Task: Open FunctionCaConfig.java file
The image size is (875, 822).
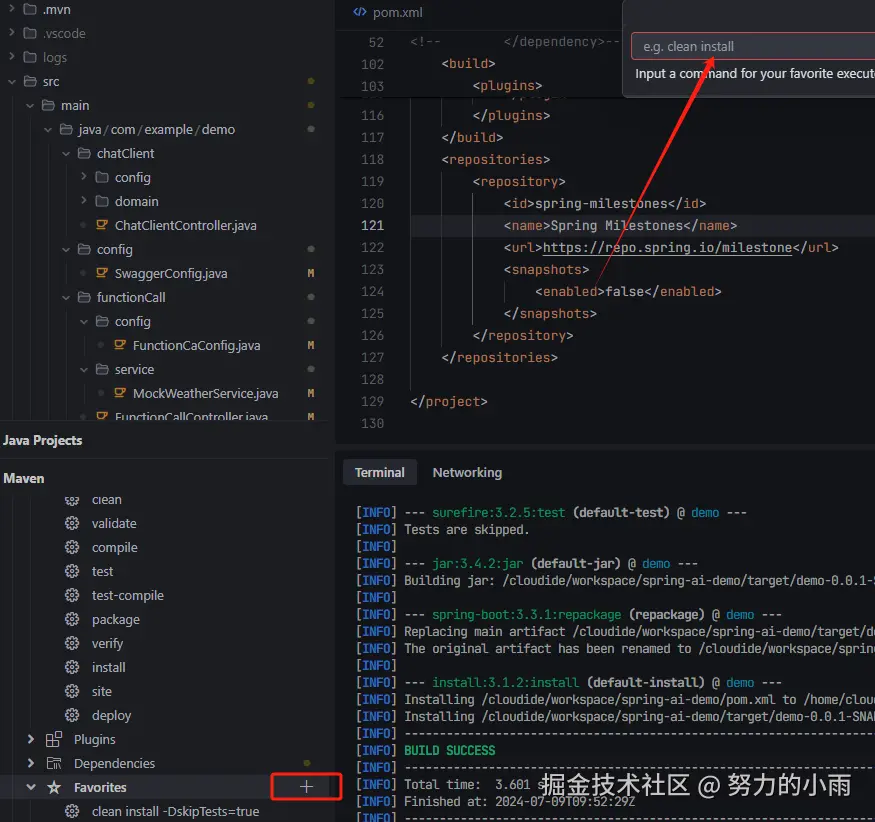Action: point(196,345)
